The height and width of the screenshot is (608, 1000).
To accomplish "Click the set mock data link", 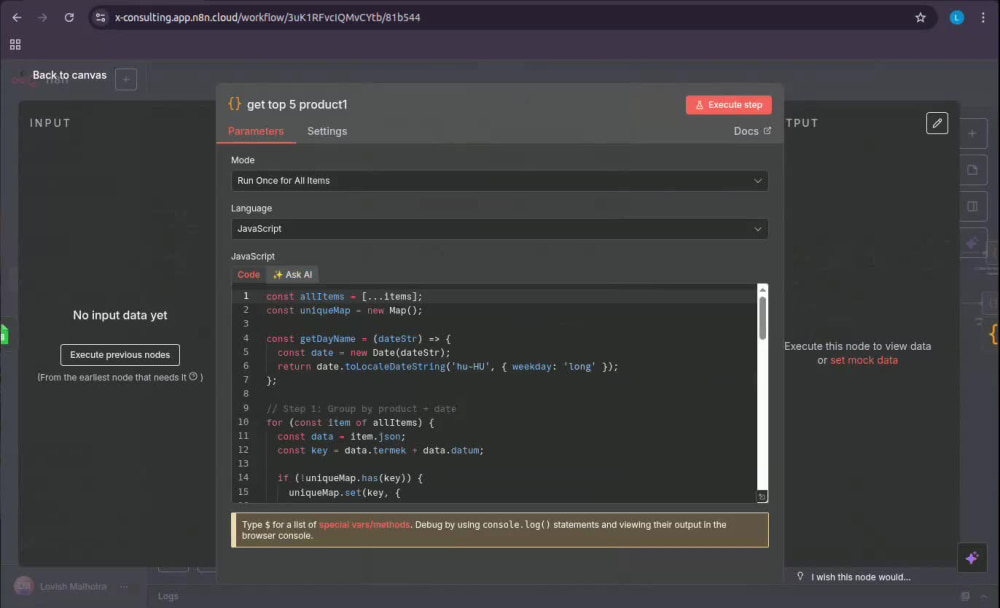I will [864, 360].
